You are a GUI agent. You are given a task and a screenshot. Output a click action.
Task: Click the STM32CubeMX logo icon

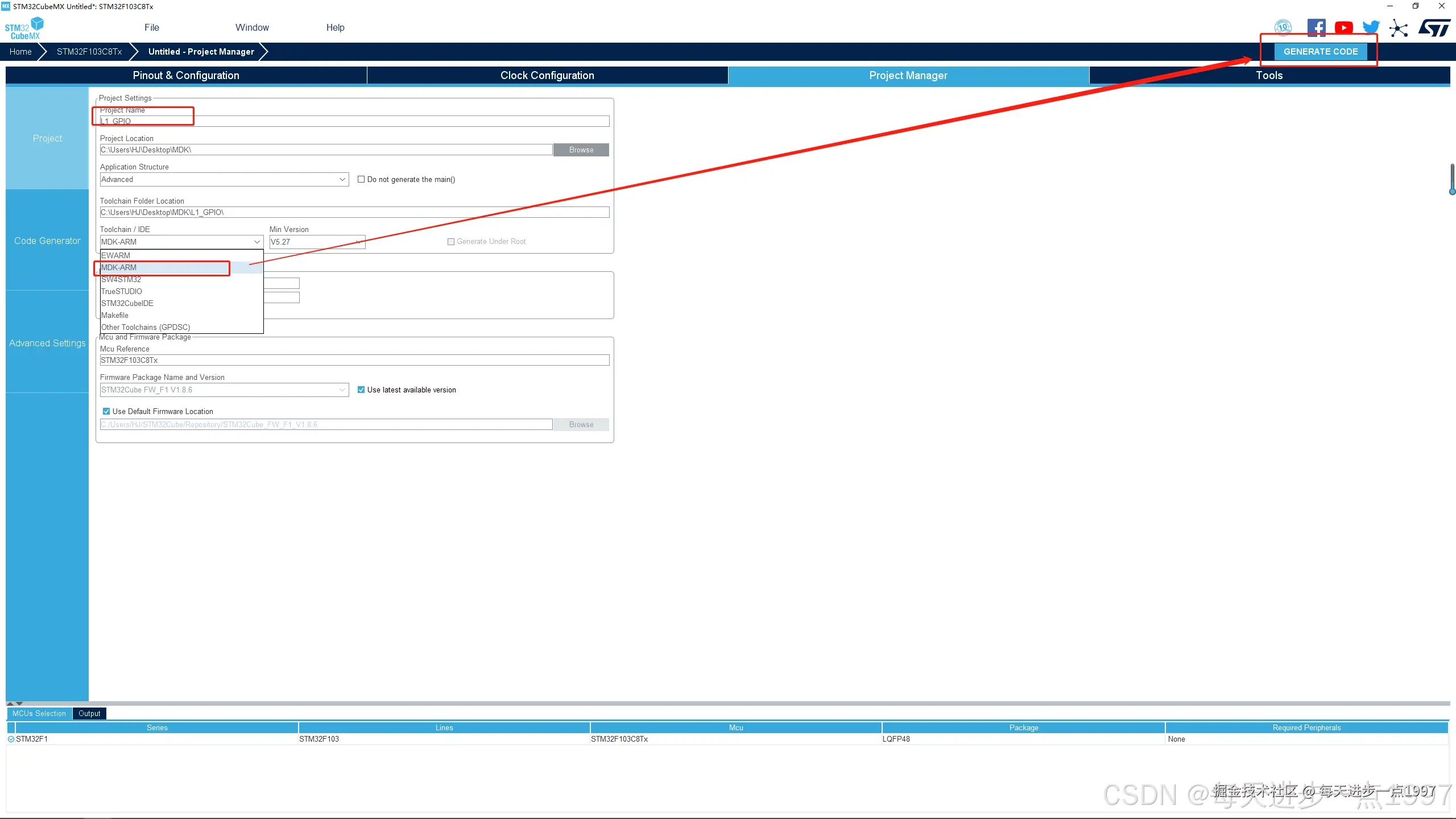(x=24, y=28)
